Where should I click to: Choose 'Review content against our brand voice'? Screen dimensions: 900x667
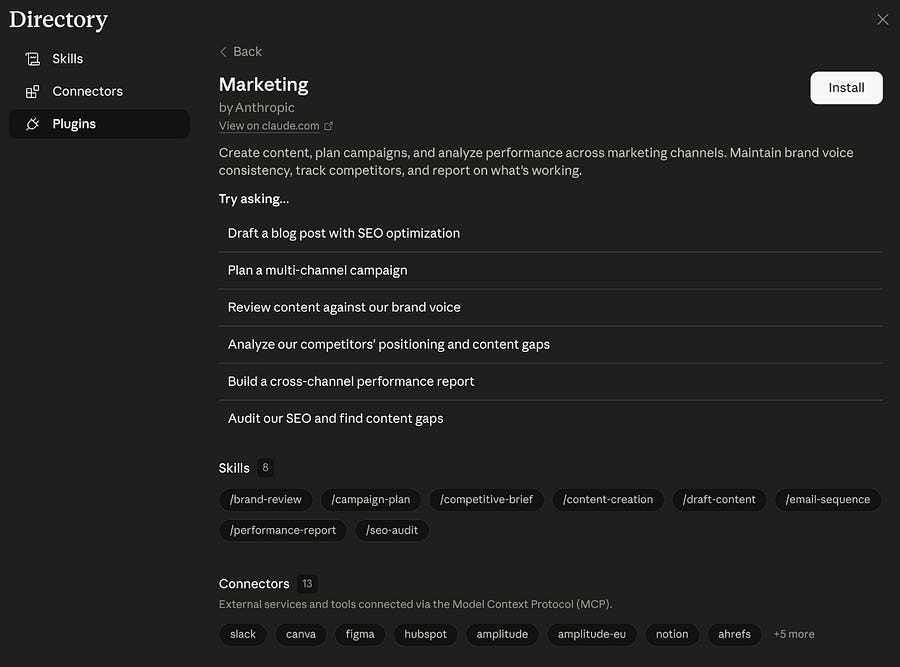[x=550, y=307]
